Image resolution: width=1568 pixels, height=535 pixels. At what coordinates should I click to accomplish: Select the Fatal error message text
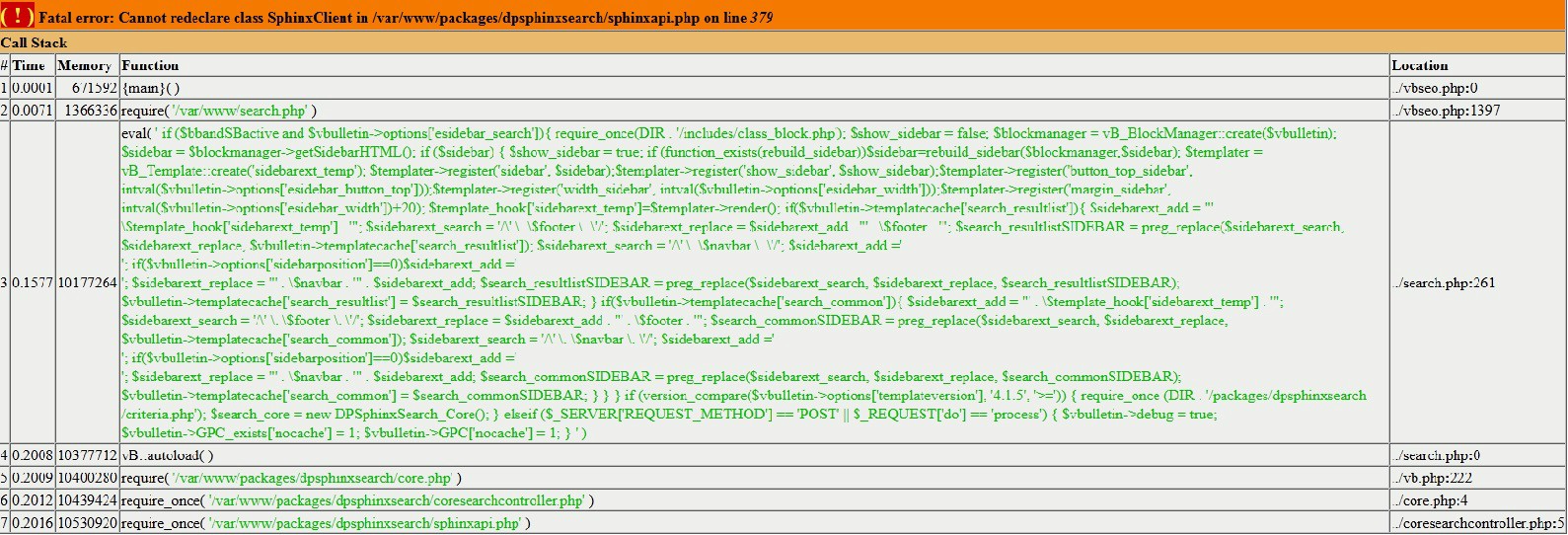406,18
